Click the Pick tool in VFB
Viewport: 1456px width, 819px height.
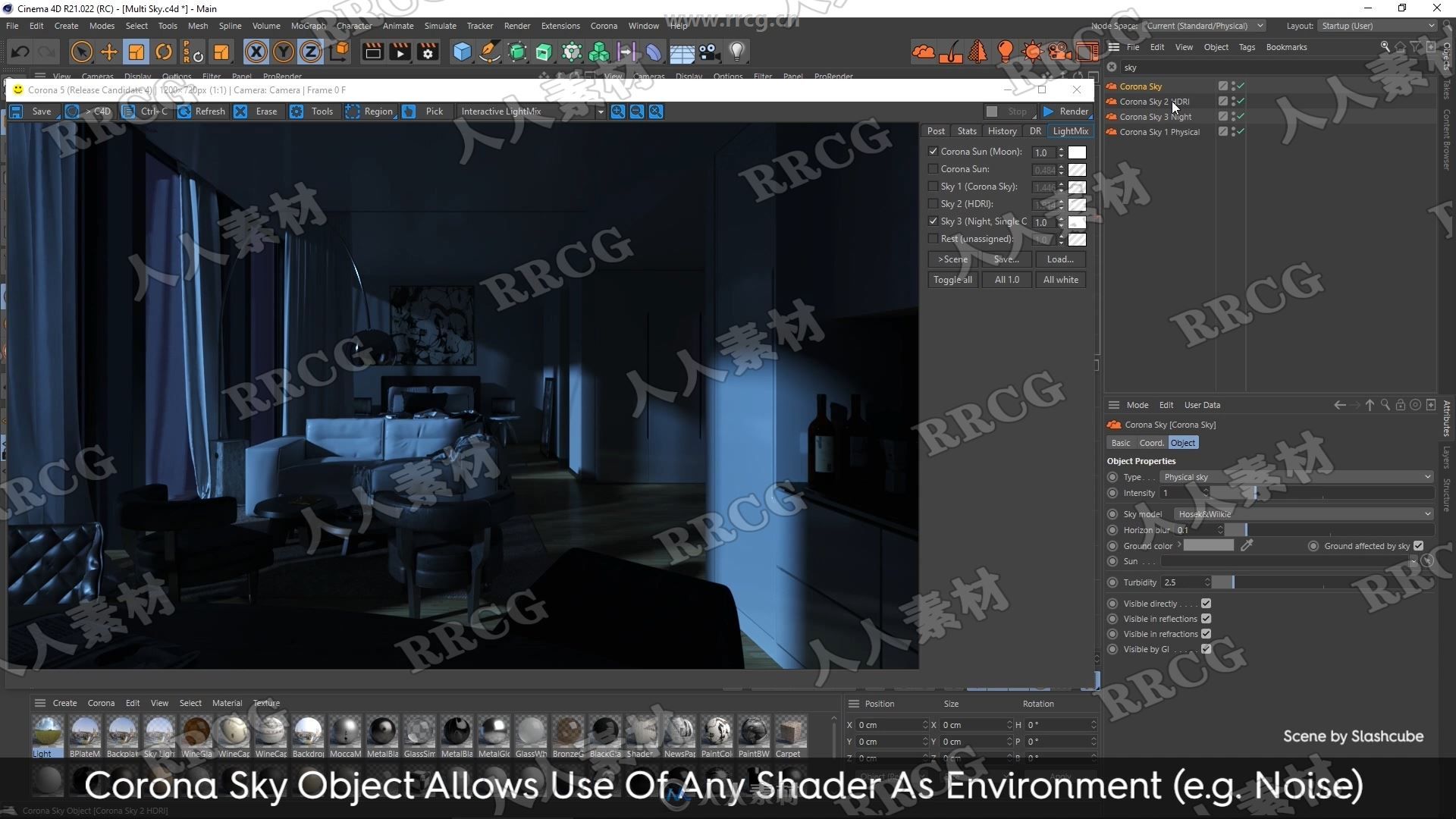(425, 111)
